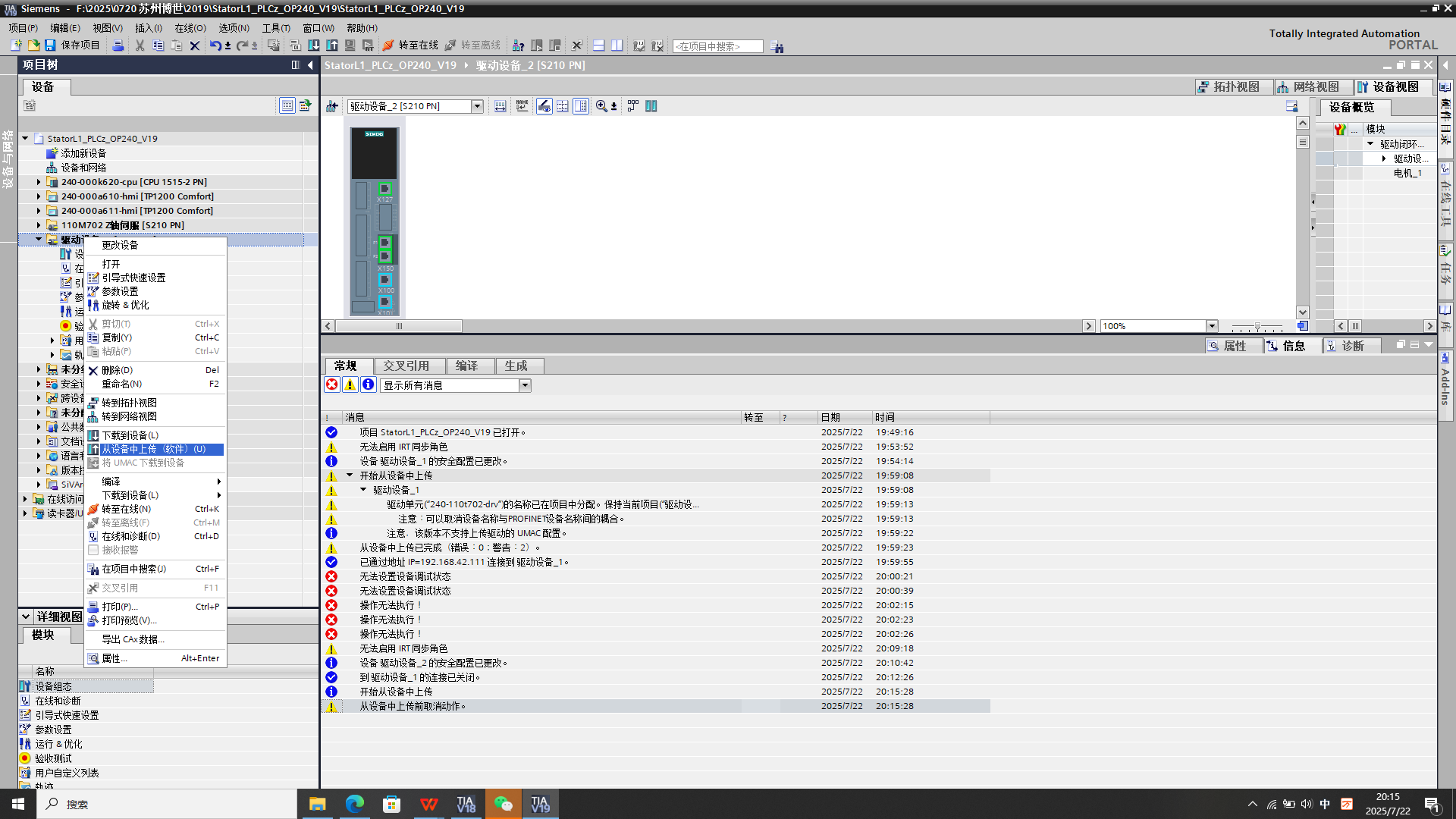This screenshot has width=1456, height=819.
Task: Adjust the device view zoom slider
Action: point(1257,326)
